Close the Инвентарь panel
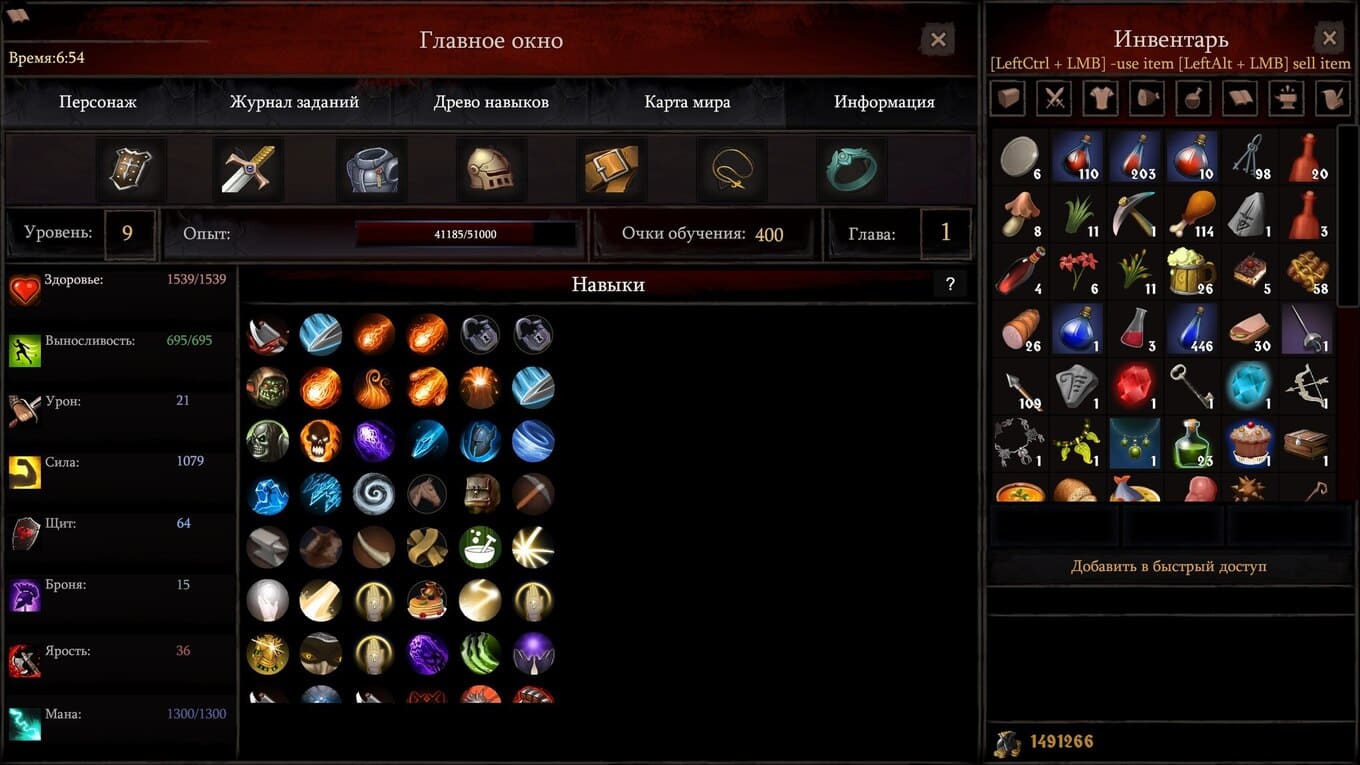Image resolution: width=1360 pixels, height=765 pixels. (x=1329, y=39)
